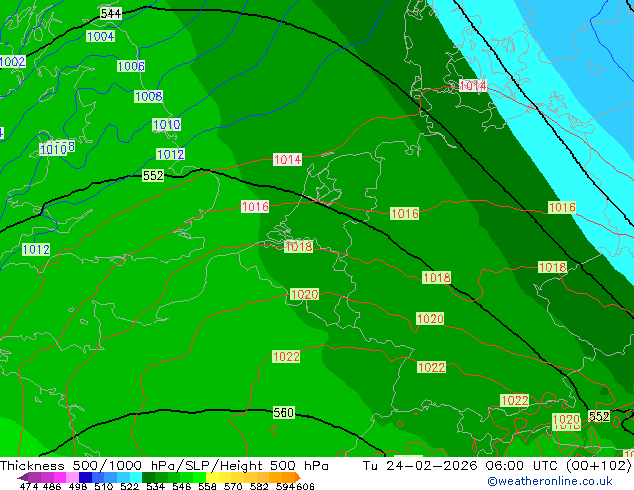Click the legend value 510
634x490 pixels.
pos(104,486)
